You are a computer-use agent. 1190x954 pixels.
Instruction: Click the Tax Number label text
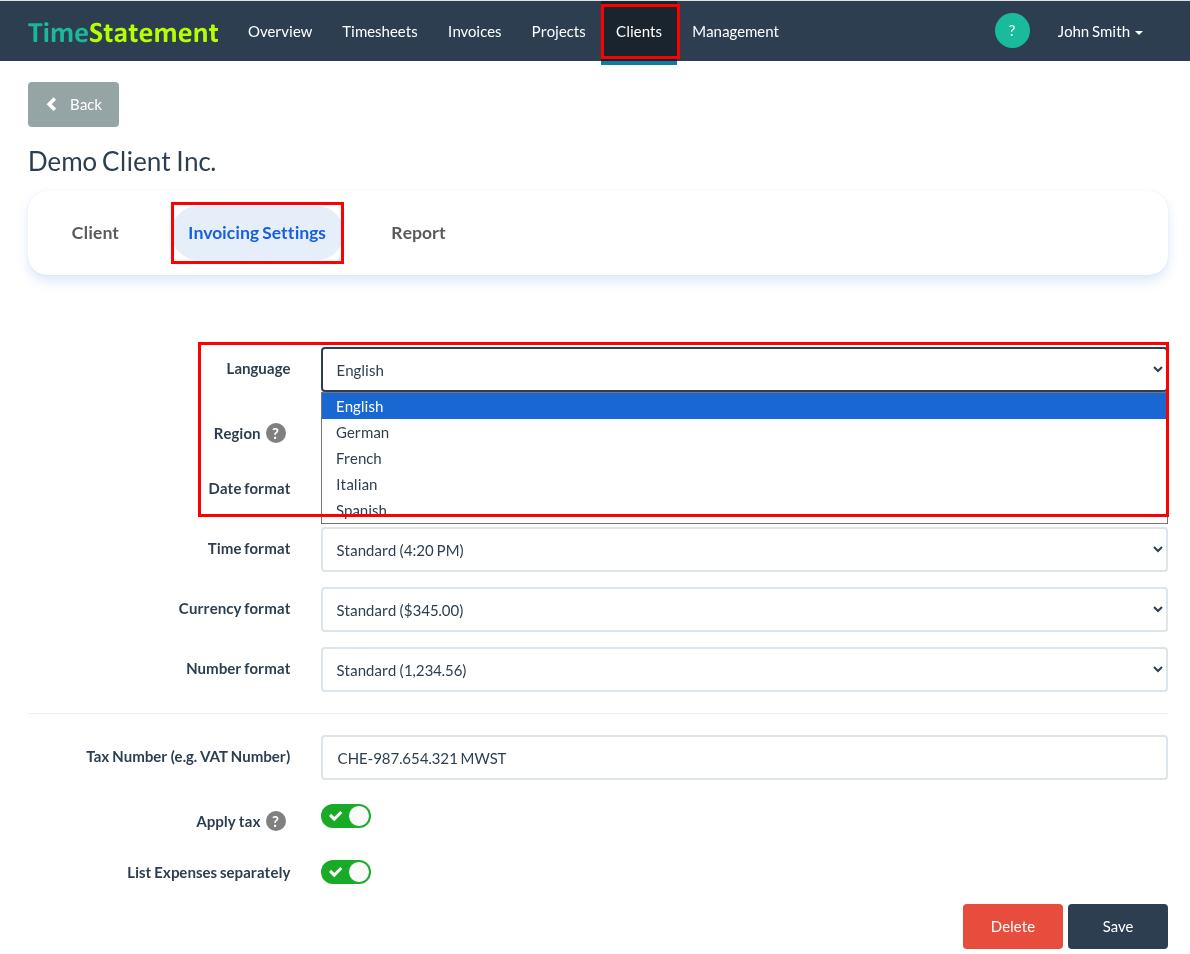[188, 757]
